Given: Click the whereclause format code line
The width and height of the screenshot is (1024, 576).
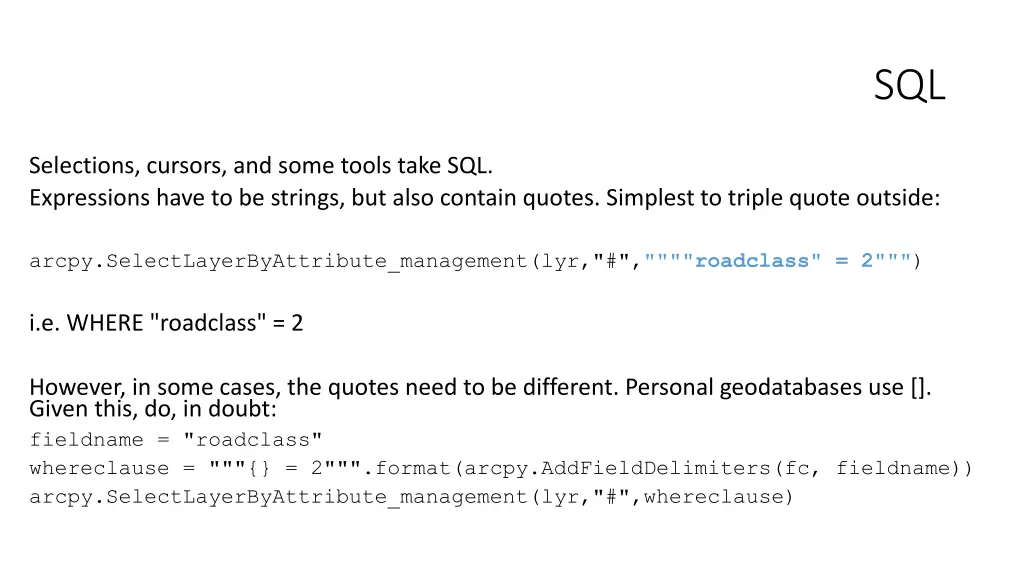Looking at the screenshot, I should coord(501,468).
